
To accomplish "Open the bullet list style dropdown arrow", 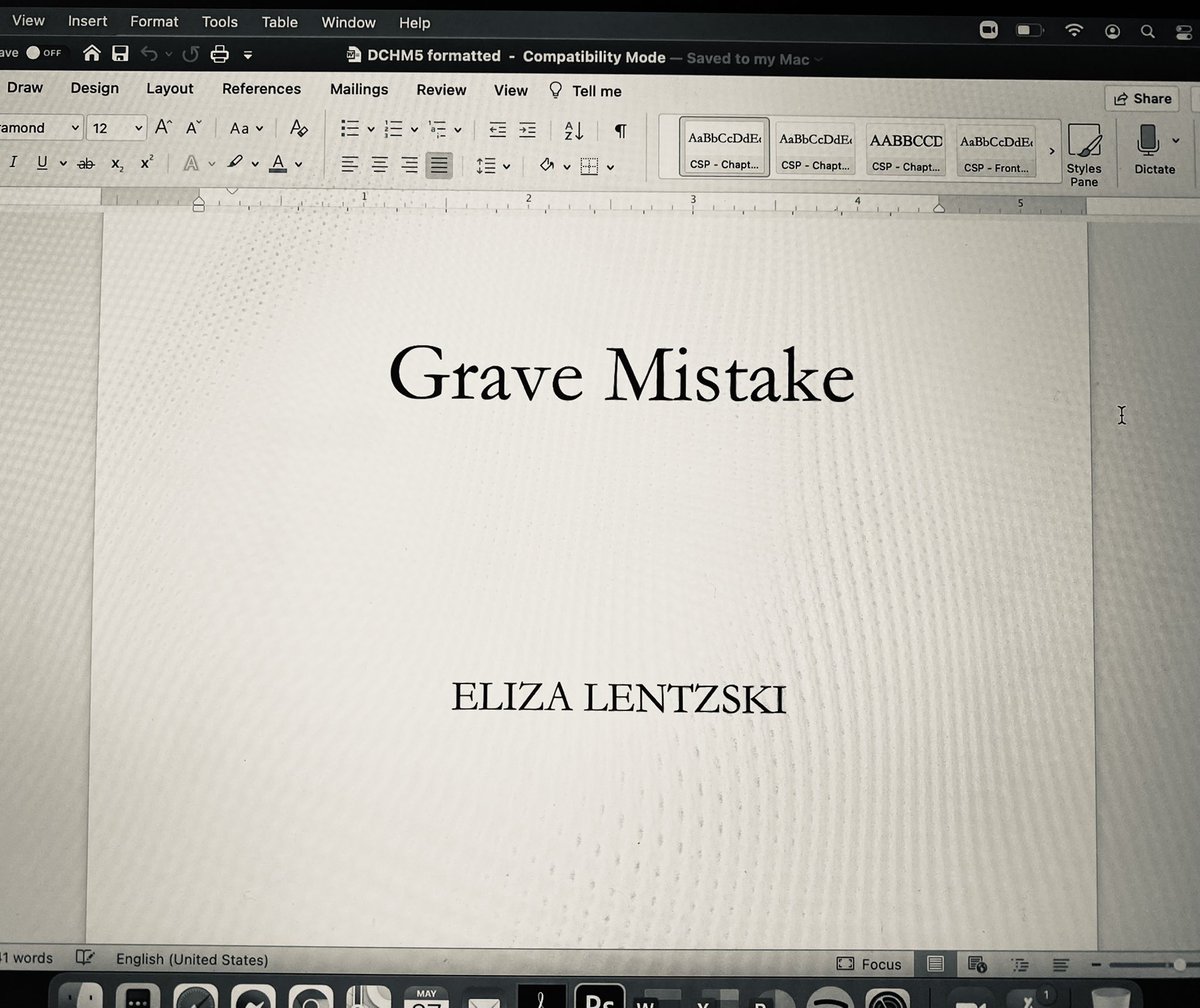I will (x=371, y=129).
